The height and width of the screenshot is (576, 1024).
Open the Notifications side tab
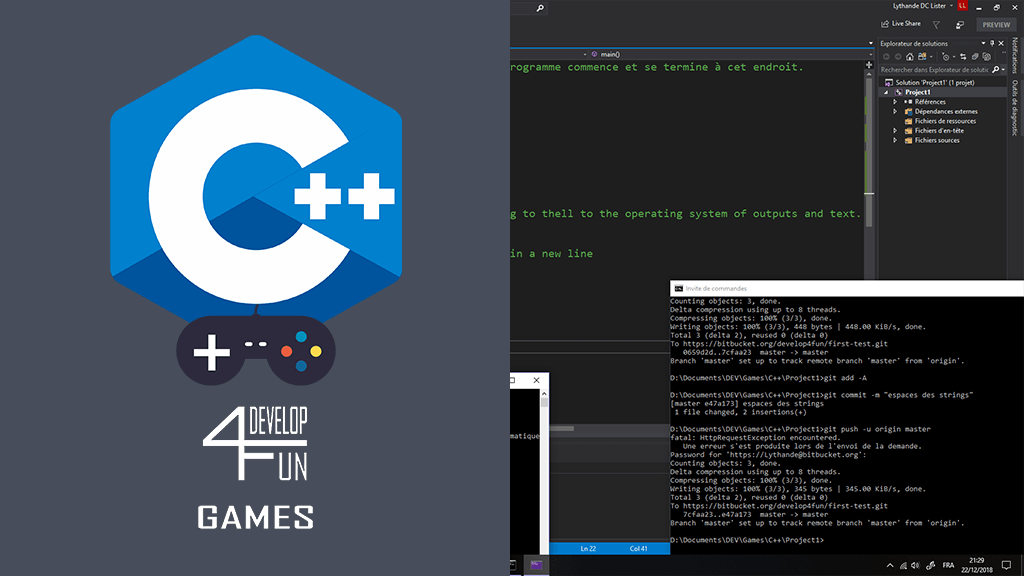pyautogui.click(x=1014, y=56)
